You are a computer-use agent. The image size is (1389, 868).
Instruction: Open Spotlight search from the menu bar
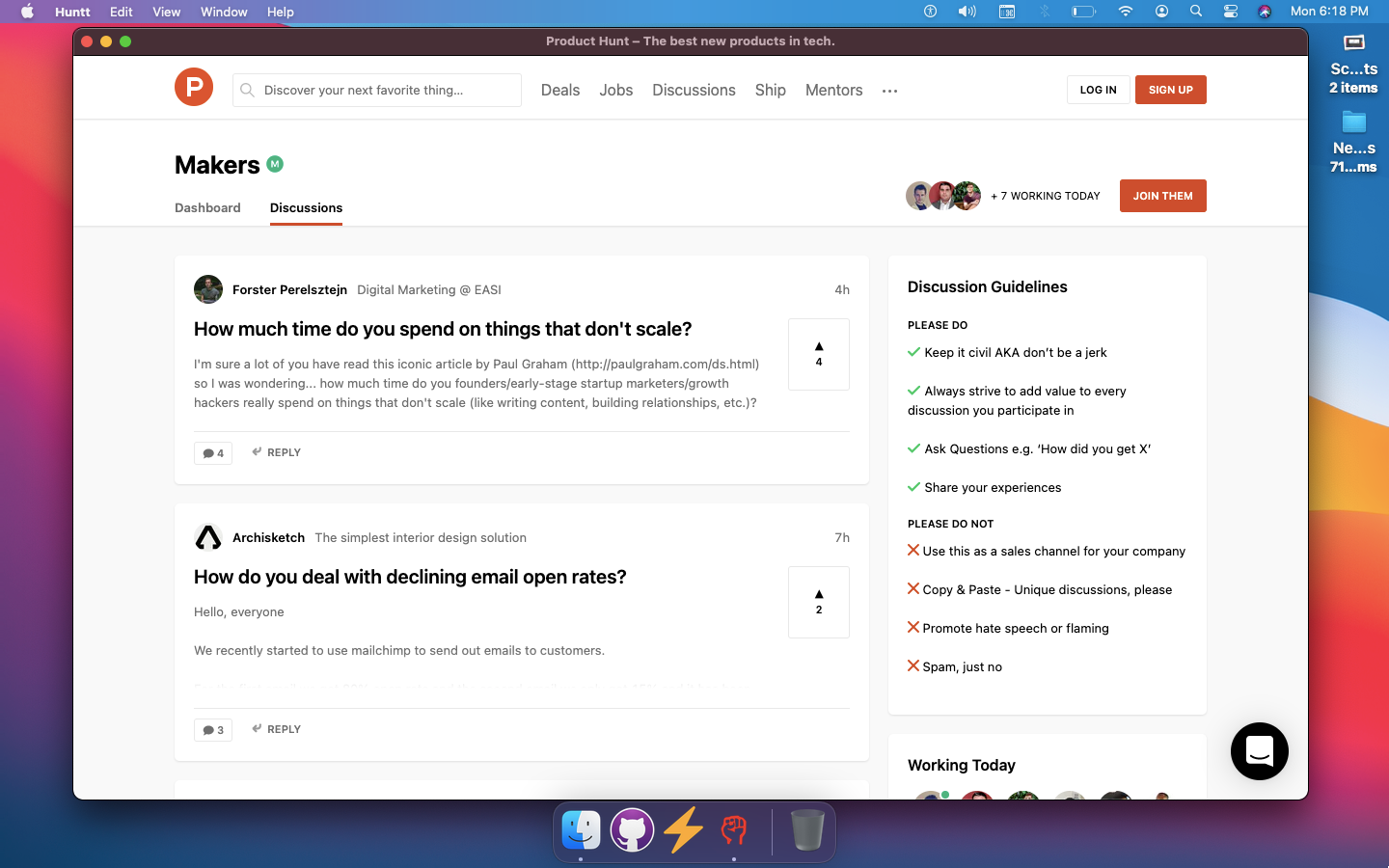[1196, 12]
